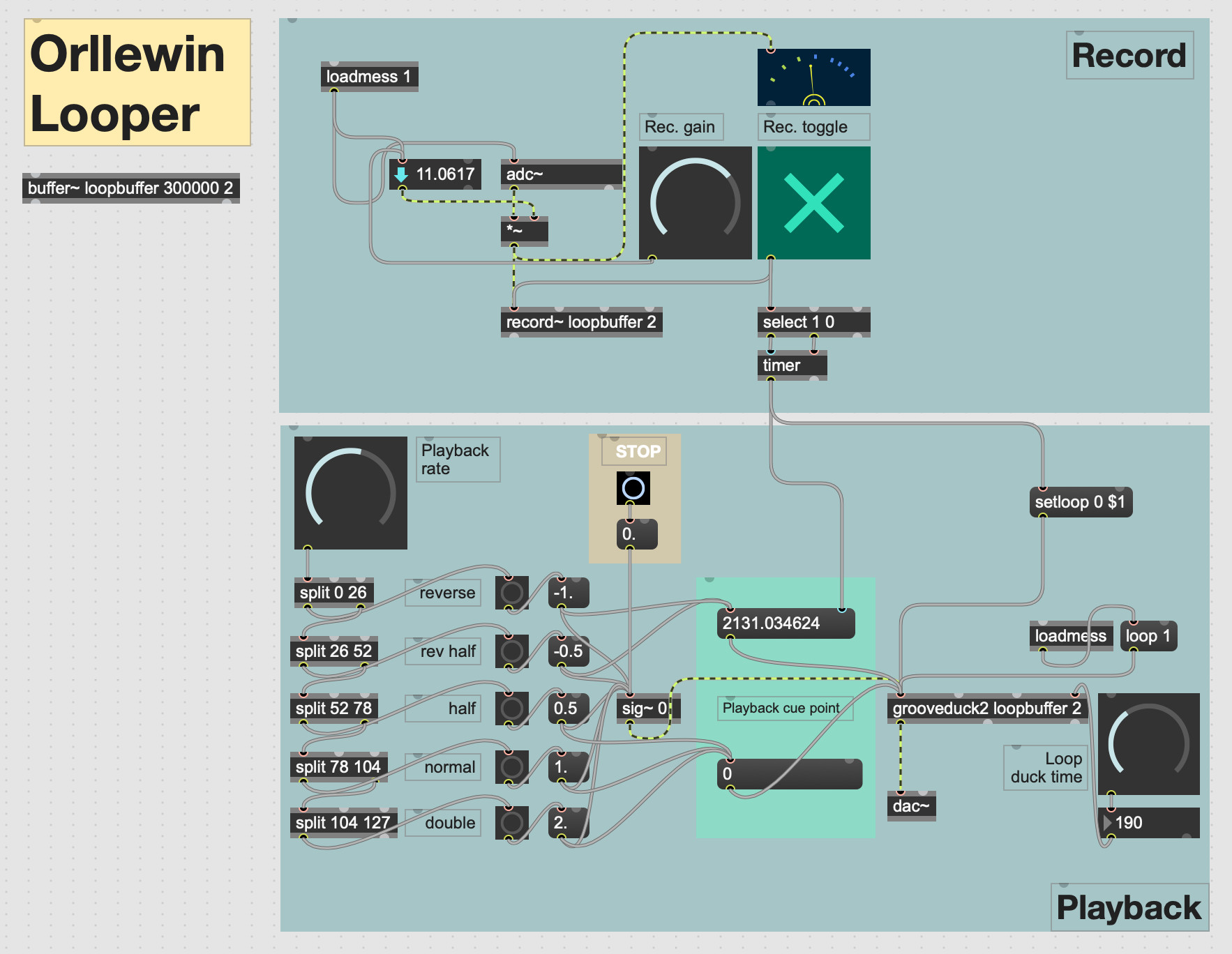The width and height of the screenshot is (1232, 954).
Task: Click the Loop duck time label
Action: coord(1046,768)
